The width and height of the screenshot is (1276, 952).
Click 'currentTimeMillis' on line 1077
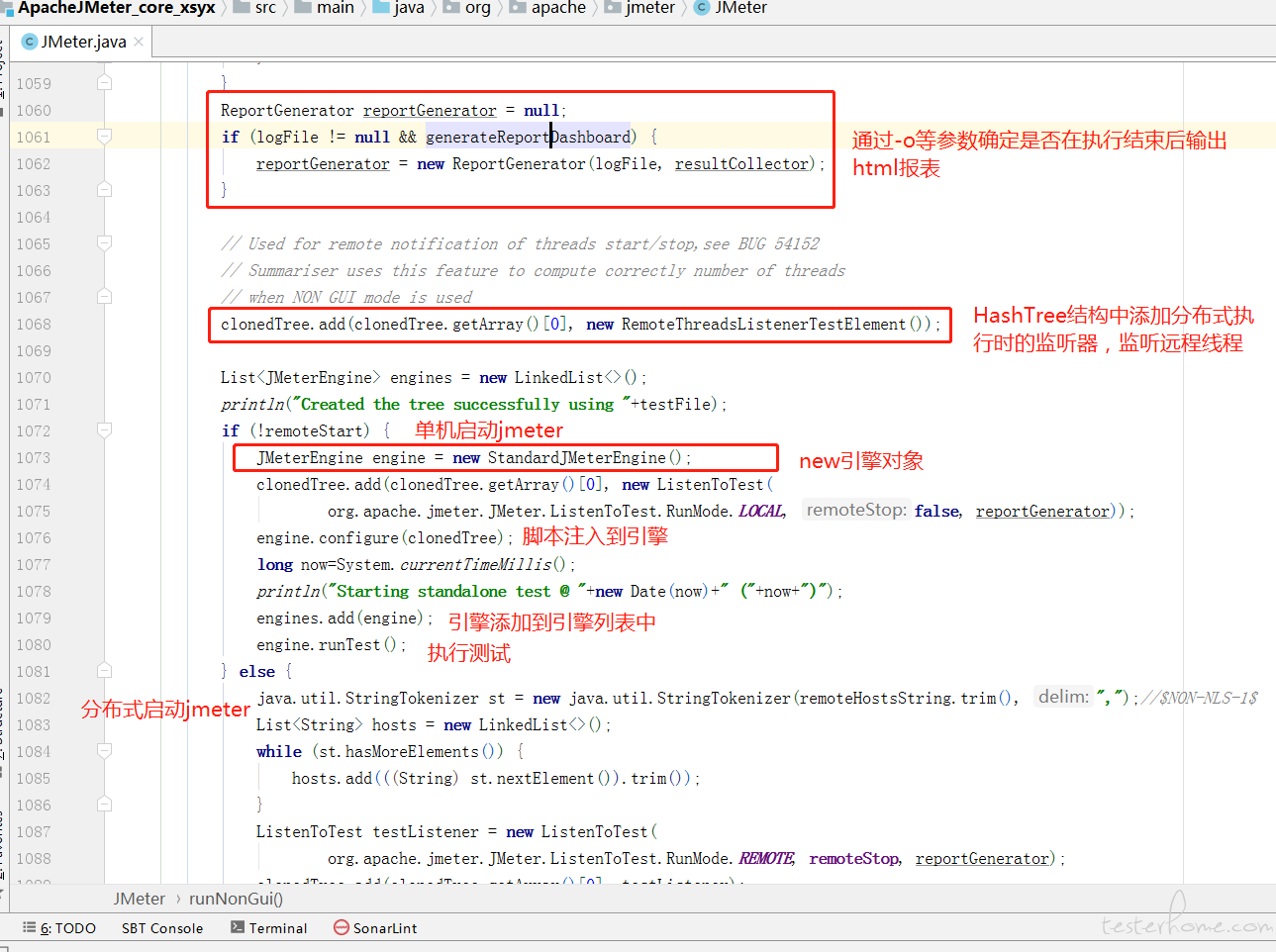[475, 565]
